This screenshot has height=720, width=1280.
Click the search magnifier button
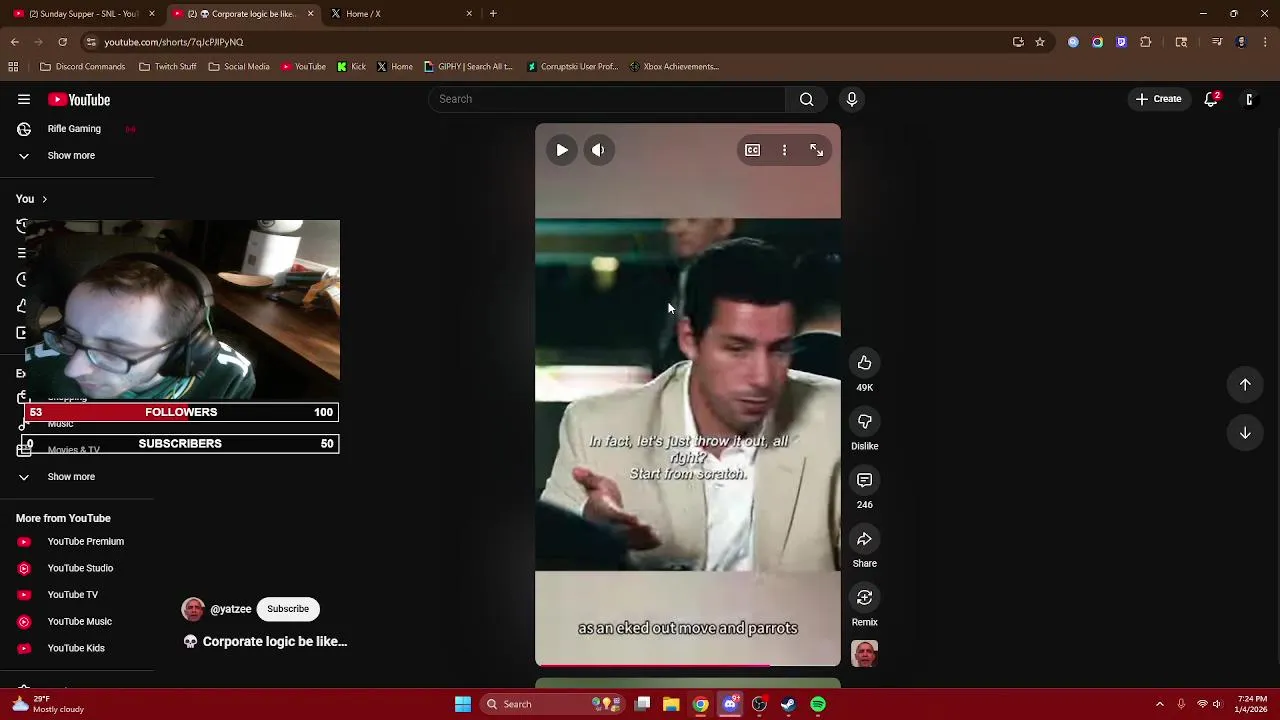tap(806, 99)
